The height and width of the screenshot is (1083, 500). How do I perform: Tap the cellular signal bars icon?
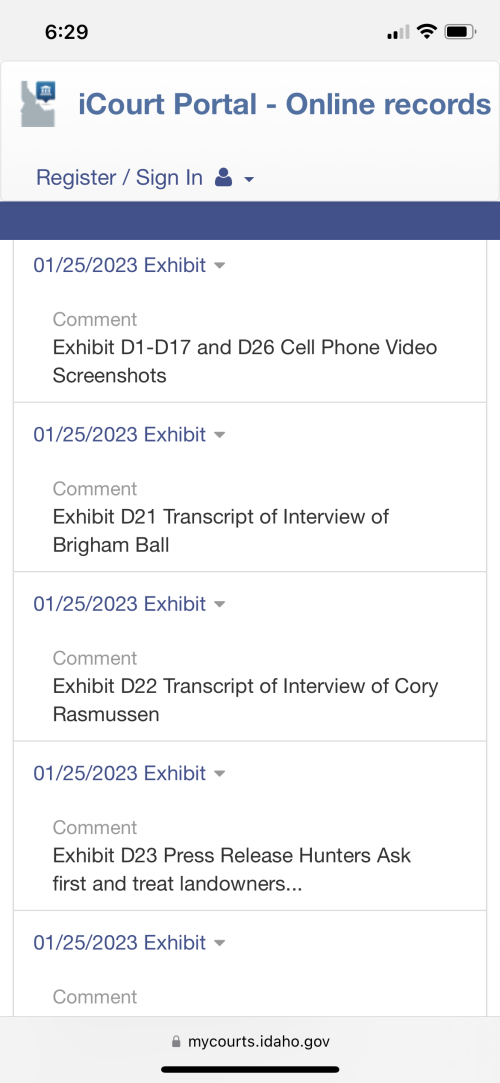click(x=398, y=31)
